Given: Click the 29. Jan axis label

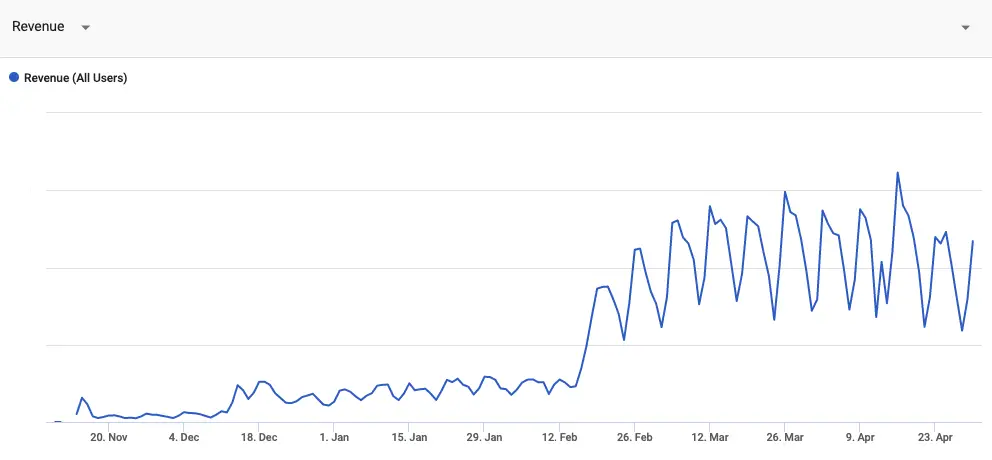Looking at the screenshot, I should (484, 437).
